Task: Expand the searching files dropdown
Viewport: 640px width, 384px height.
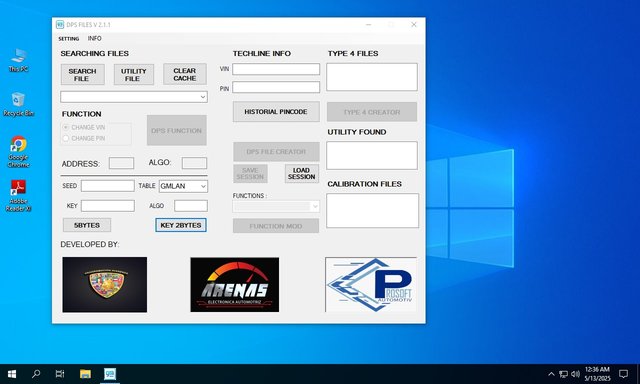Action: [x=203, y=97]
